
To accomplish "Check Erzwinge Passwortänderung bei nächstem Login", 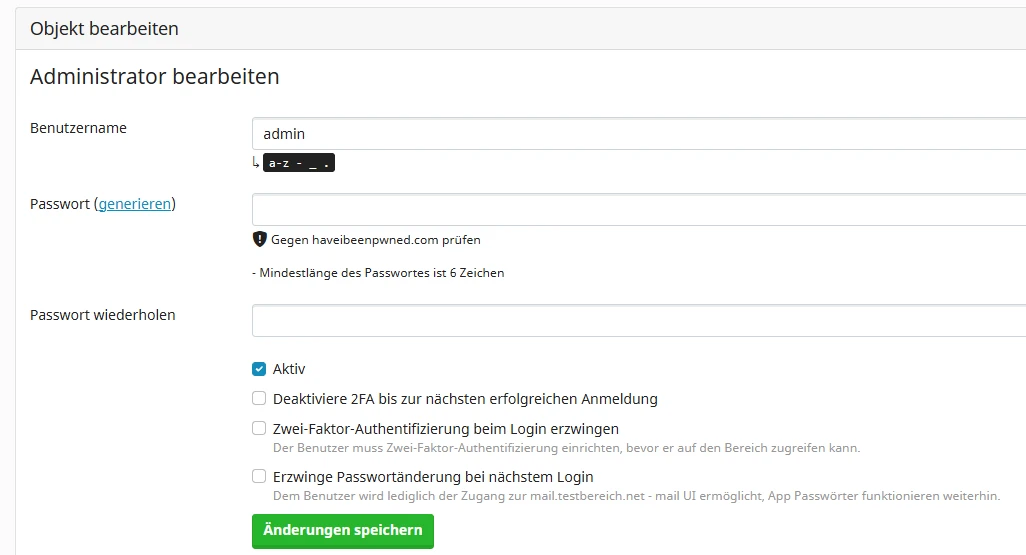I will click(259, 476).
